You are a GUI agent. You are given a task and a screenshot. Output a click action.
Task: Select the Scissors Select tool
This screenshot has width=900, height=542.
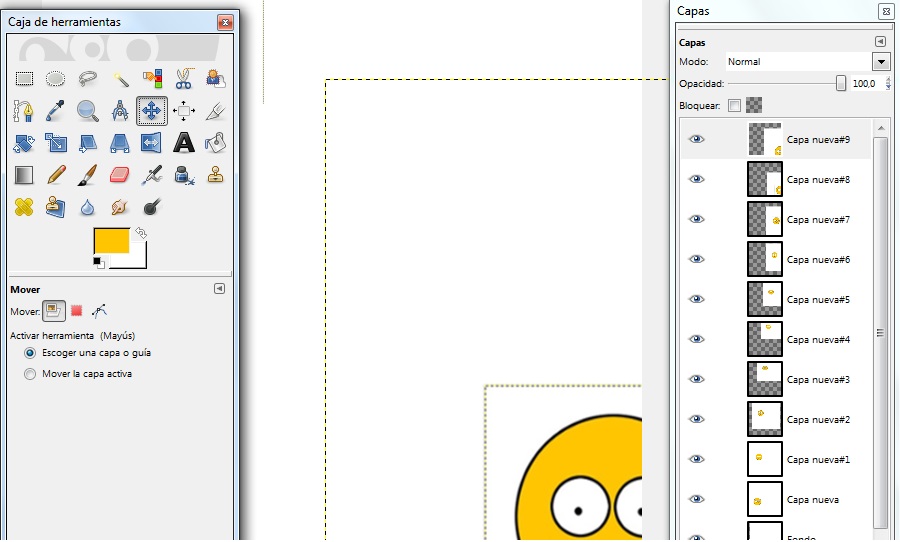point(184,79)
